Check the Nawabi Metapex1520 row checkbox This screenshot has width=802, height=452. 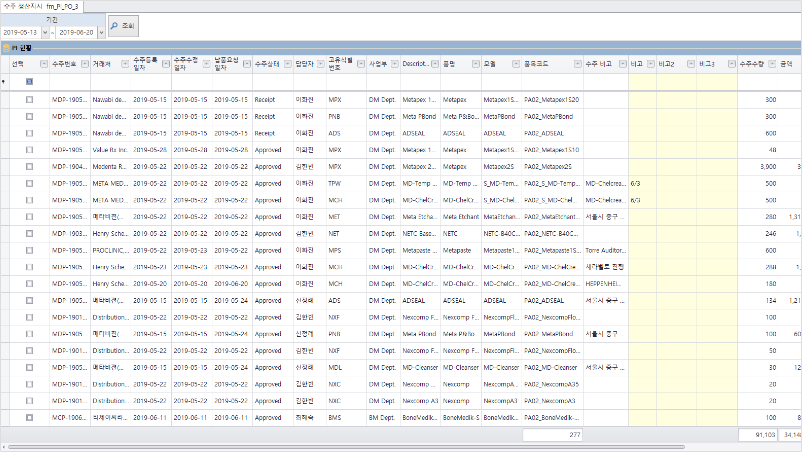coord(29,100)
